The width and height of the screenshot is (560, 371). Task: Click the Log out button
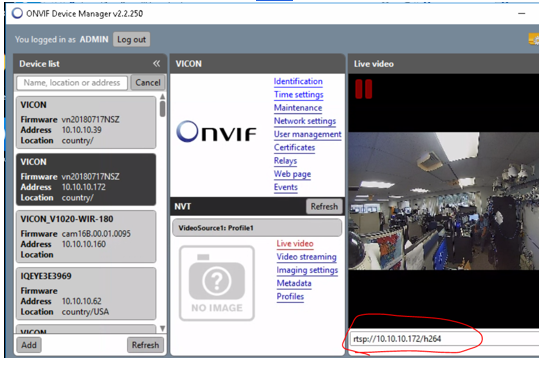pyautogui.click(x=131, y=39)
